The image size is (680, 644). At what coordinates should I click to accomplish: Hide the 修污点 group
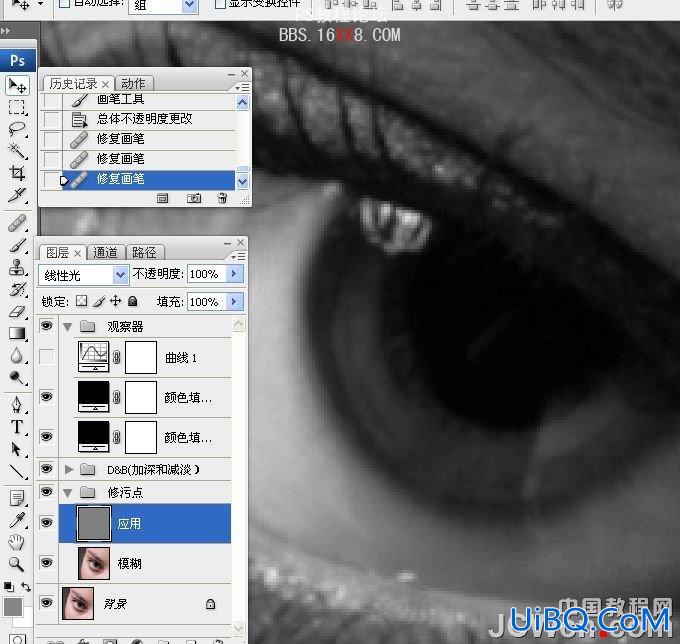pos(47,492)
